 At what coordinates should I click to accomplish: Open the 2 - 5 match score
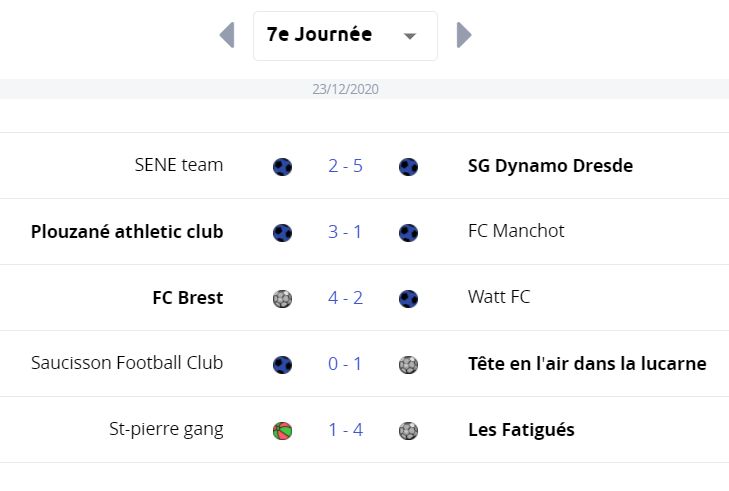pos(345,166)
